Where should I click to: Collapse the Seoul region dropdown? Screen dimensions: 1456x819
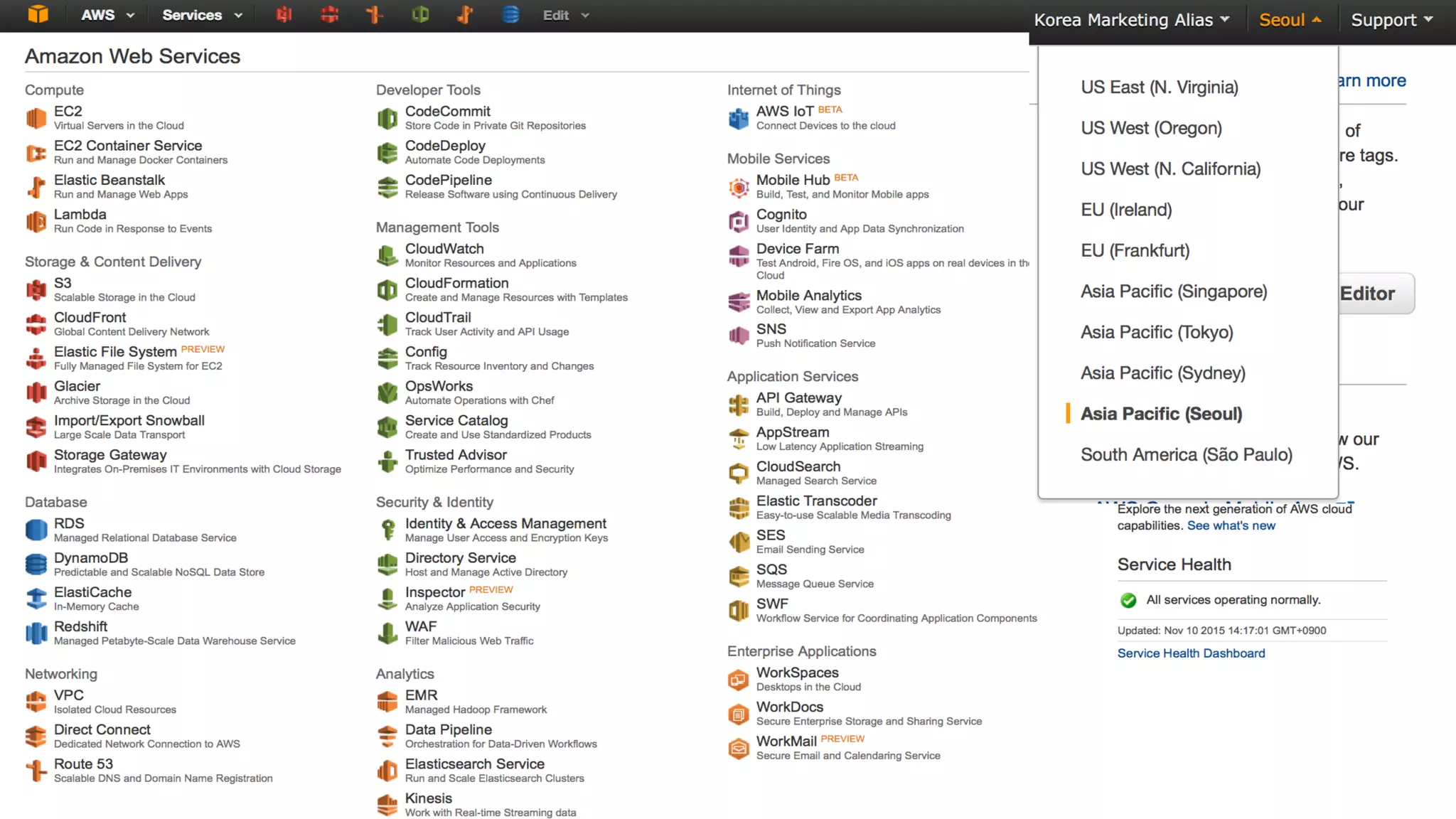coord(1290,20)
